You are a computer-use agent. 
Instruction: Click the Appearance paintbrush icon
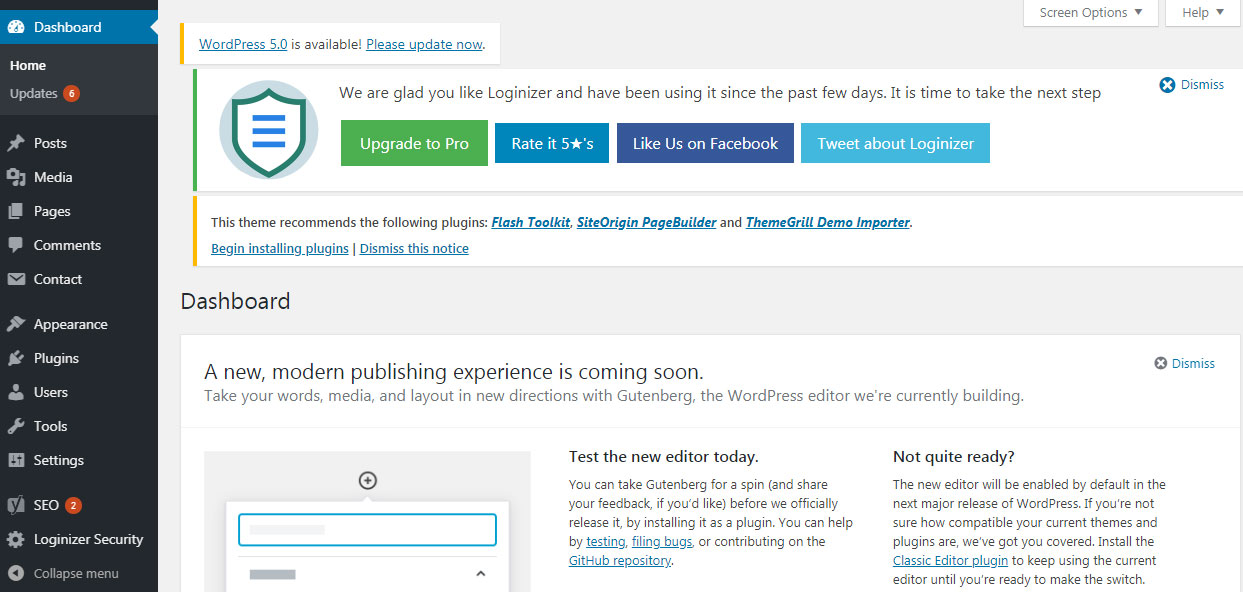click(x=16, y=324)
